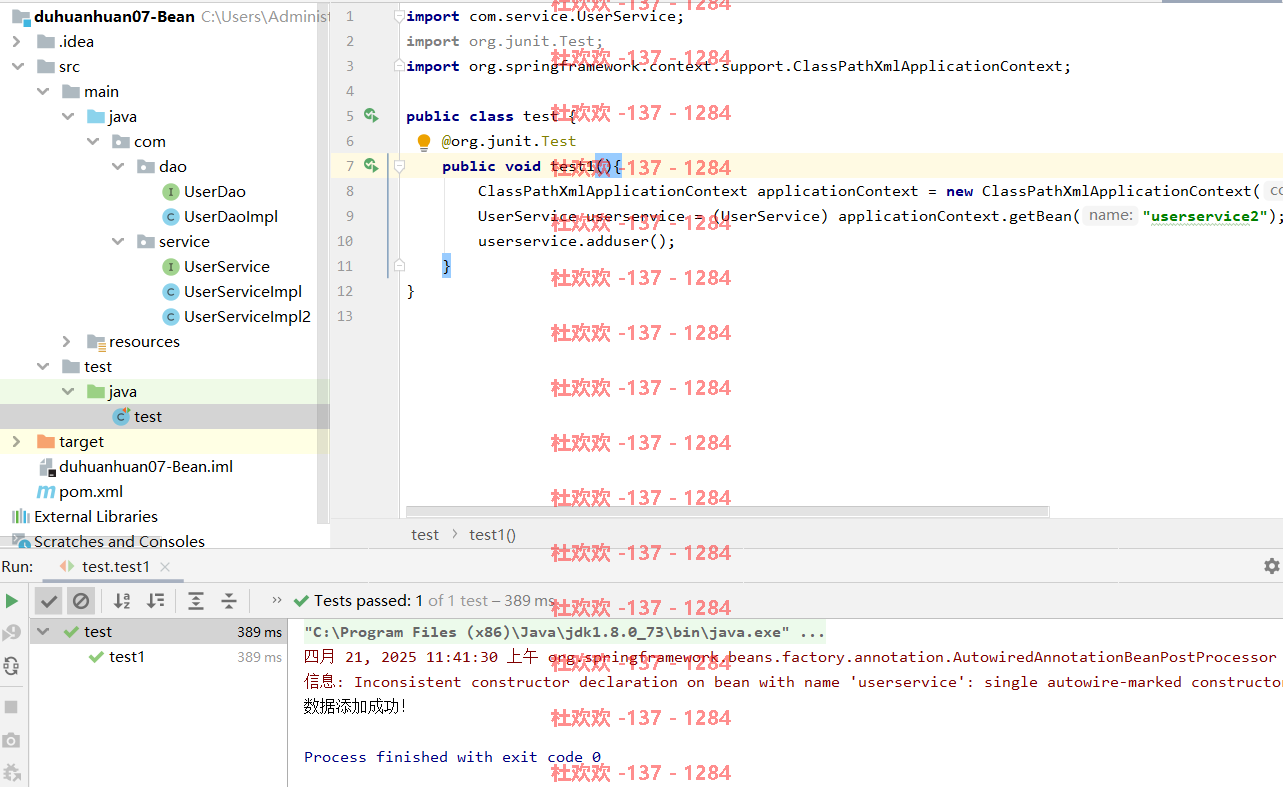Viewport: 1283px width, 787px height.
Task: Switch to the test.test1 run tab
Action: coord(115,567)
